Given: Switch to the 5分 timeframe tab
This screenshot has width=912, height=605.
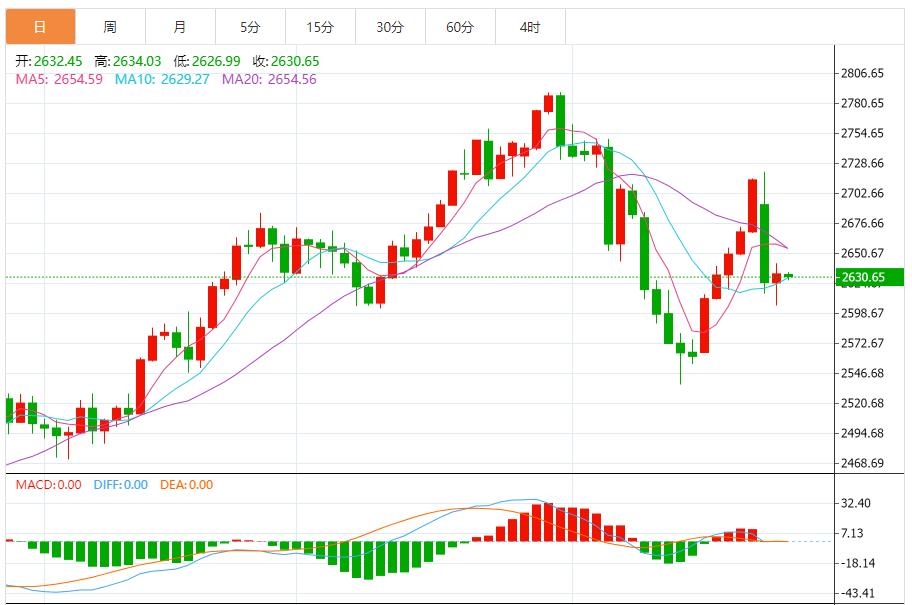Looking at the screenshot, I should (249, 27).
